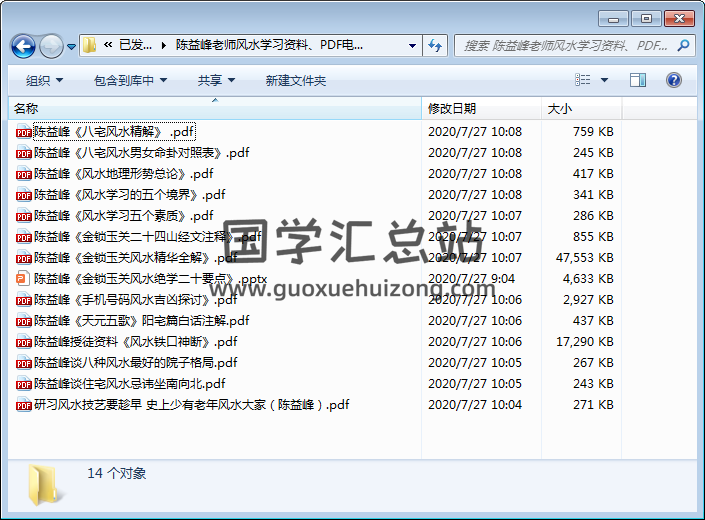This screenshot has height=520, width=705.
Task: Select the PDF icon of 《八宅风水精解》
Action: tap(23, 131)
